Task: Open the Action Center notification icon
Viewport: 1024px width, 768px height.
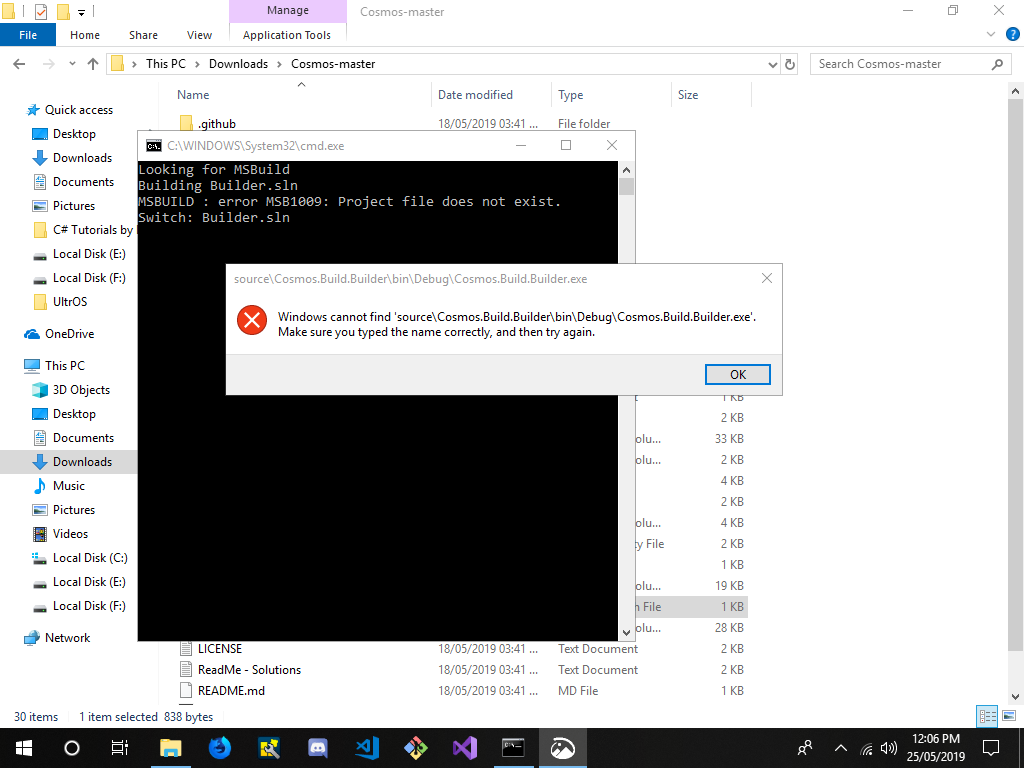Action: (991, 748)
